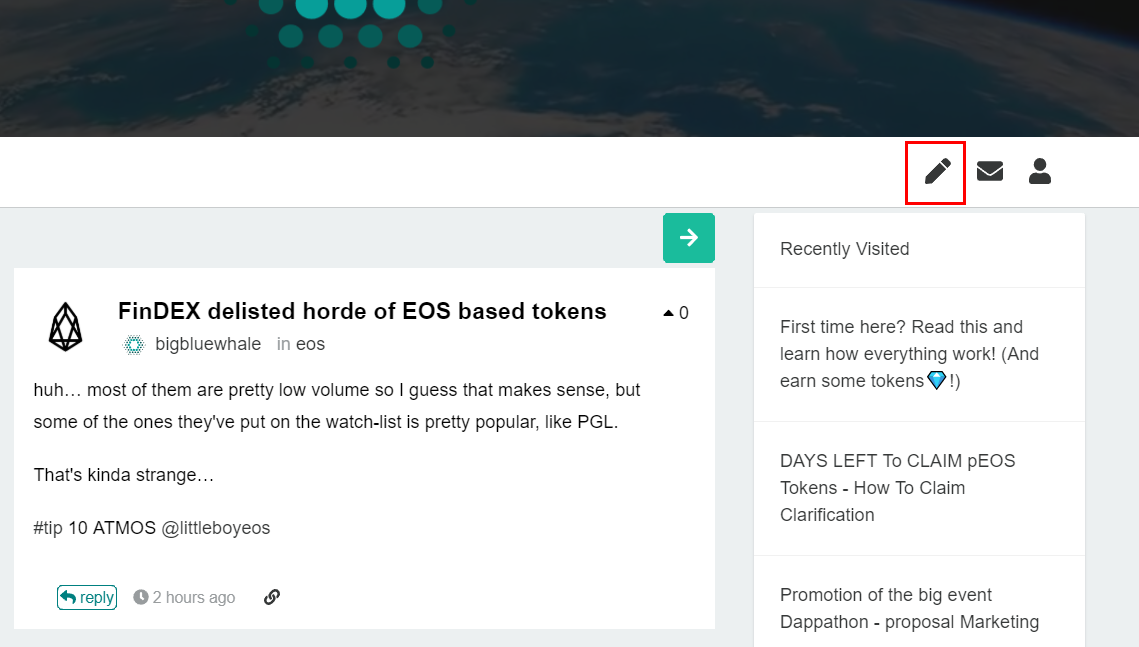Reply to the FinDEX post
1139x647 pixels.
point(87,597)
